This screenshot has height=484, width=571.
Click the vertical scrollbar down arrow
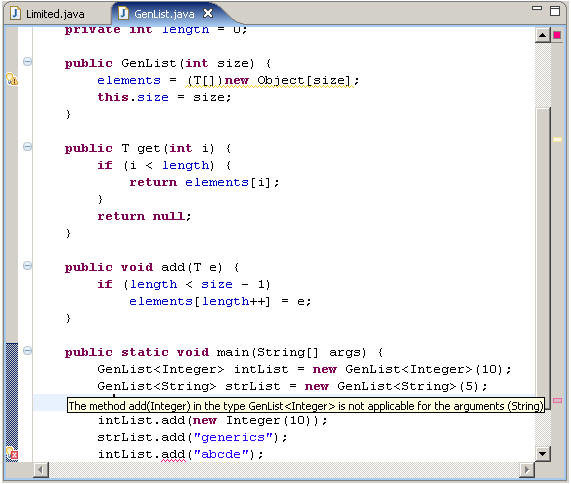[x=542, y=454]
